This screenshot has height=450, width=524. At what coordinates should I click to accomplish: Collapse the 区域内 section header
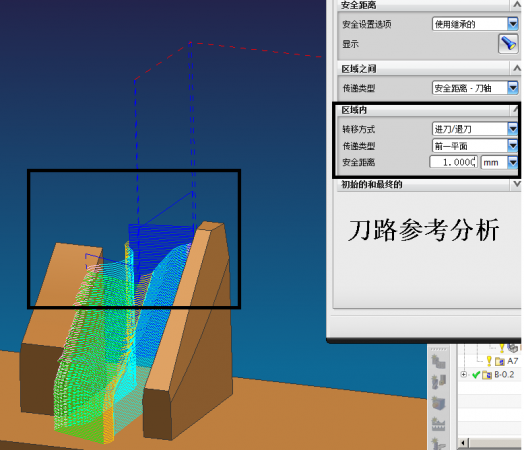pyautogui.click(x=515, y=110)
